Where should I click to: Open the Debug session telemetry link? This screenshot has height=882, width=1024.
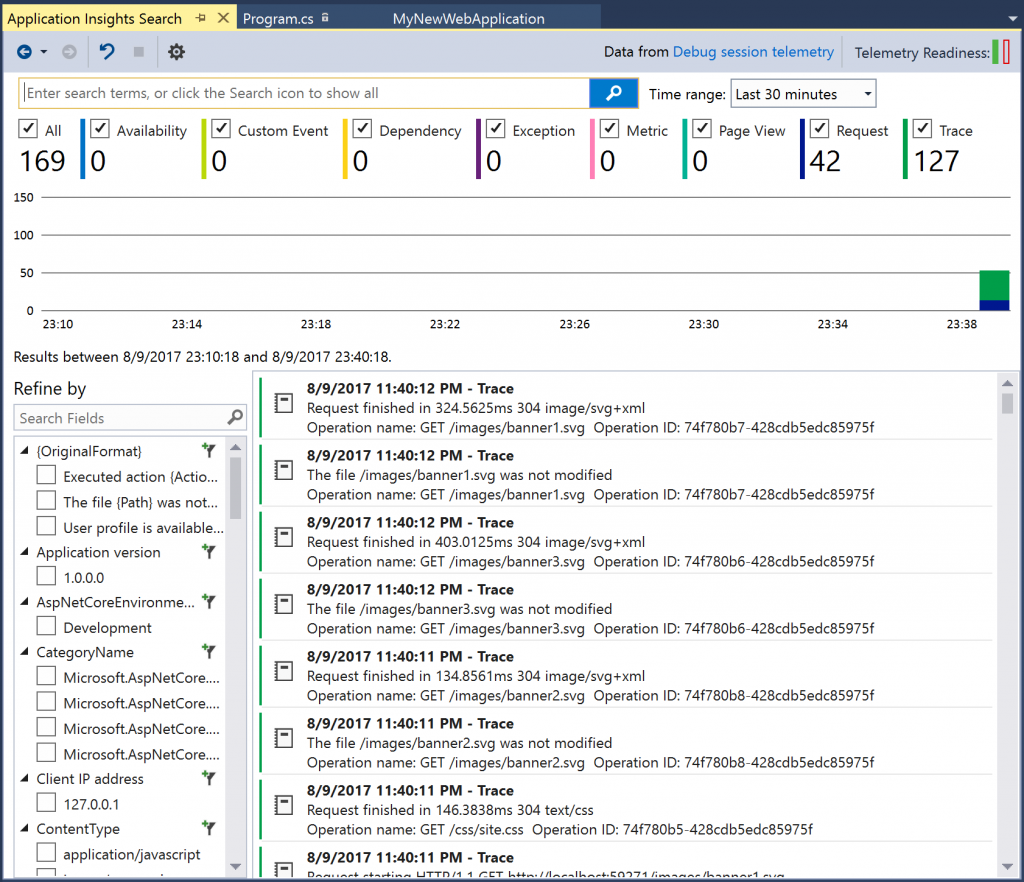tap(753, 52)
